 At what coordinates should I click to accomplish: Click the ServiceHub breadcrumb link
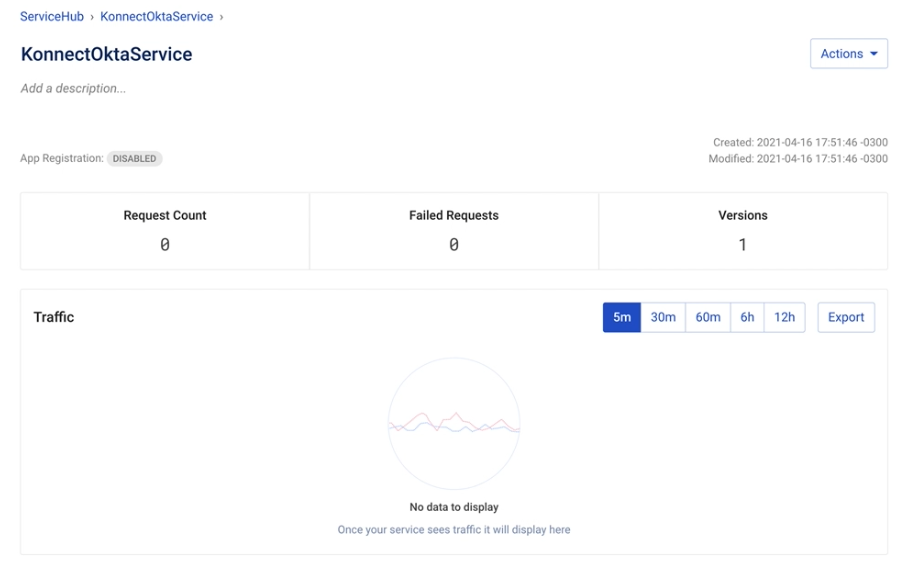click(52, 17)
